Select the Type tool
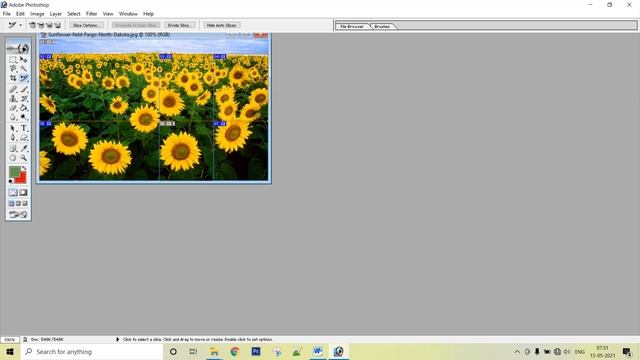 [24, 128]
